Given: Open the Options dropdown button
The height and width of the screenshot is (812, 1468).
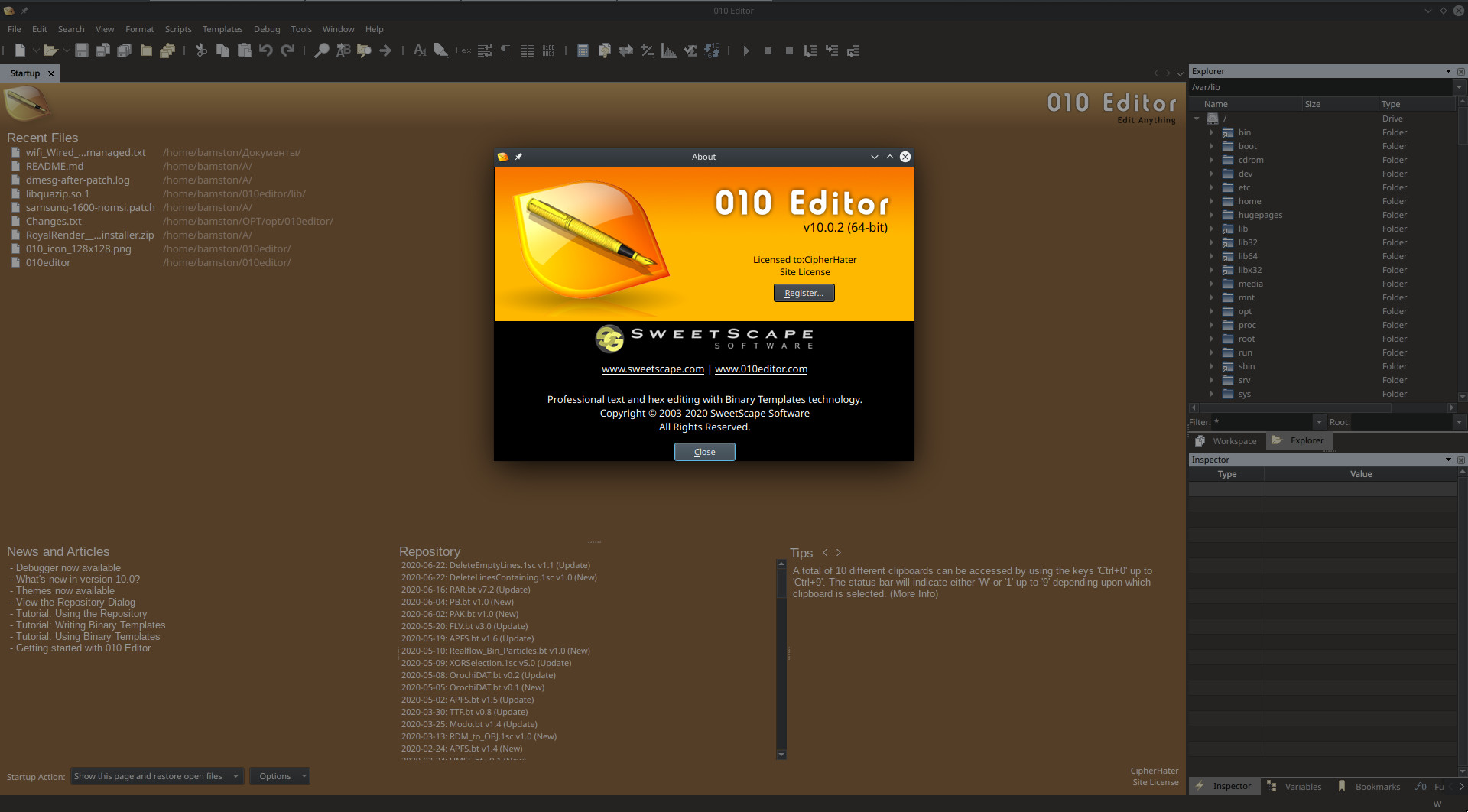Looking at the screenshot, I should click(x=280, y=776).
